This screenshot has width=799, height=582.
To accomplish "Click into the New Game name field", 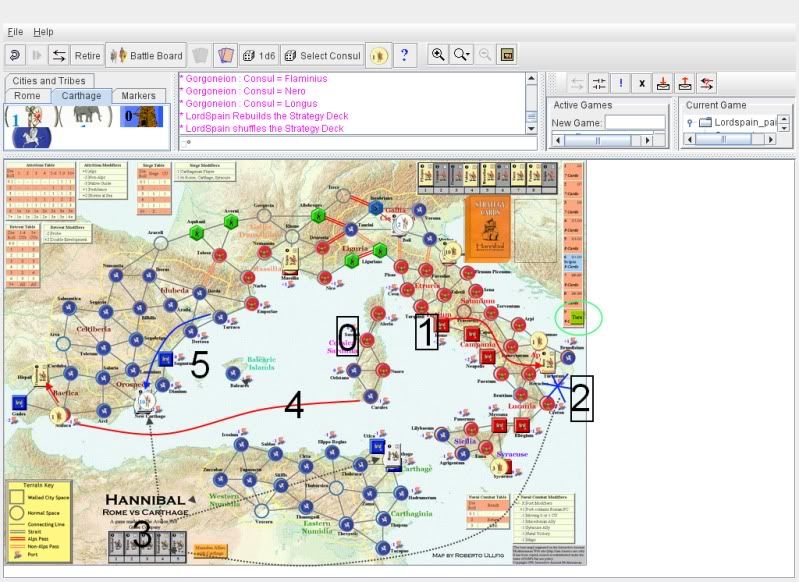I will click(635, 122).
